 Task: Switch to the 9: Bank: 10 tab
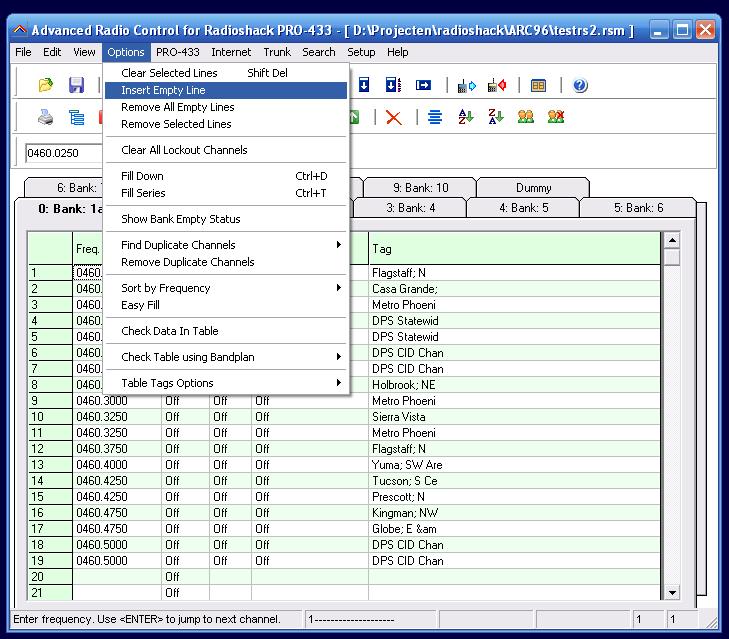(x=420, y=188)
